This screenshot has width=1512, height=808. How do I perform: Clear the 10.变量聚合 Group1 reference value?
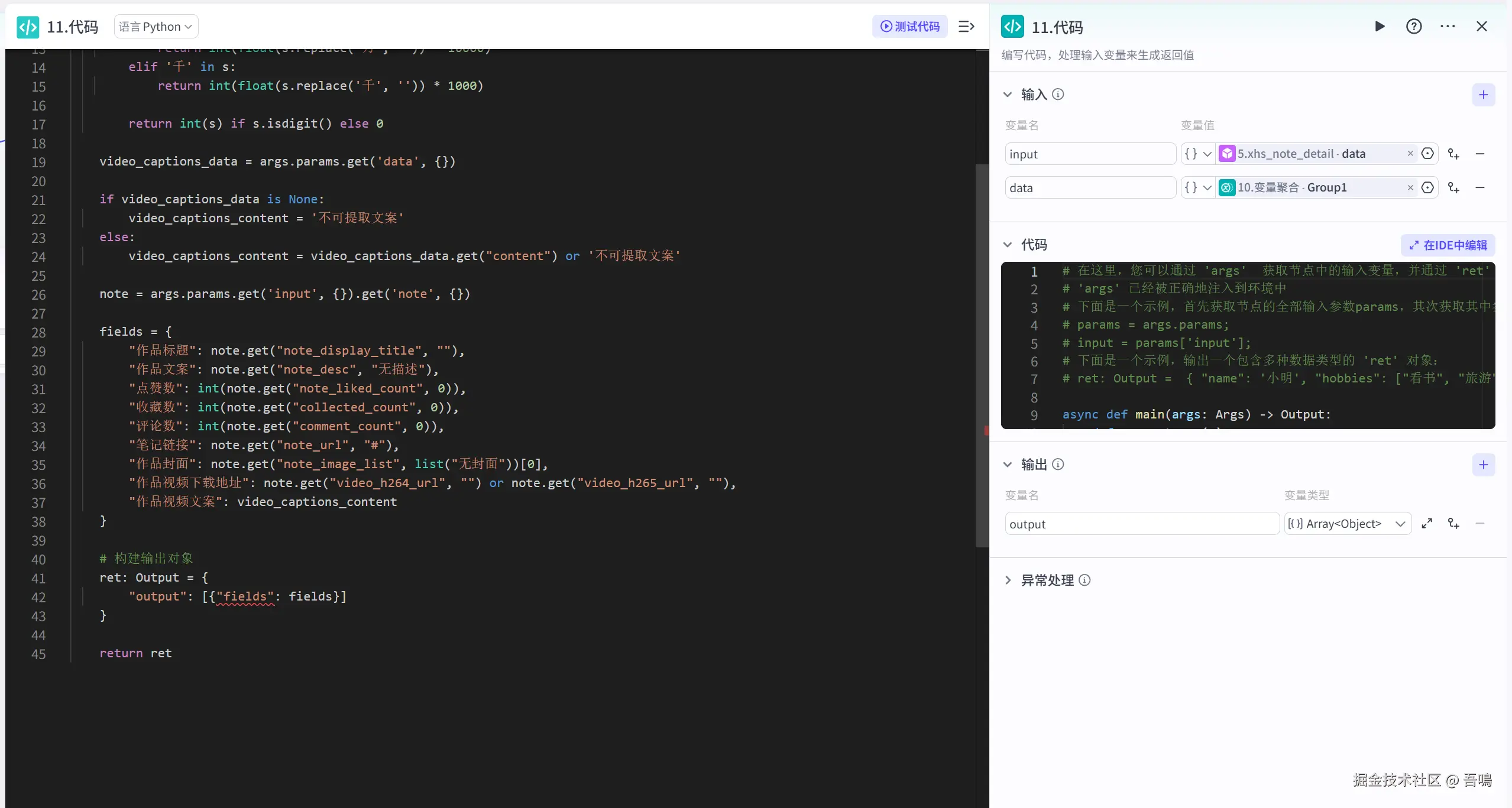1410,187
